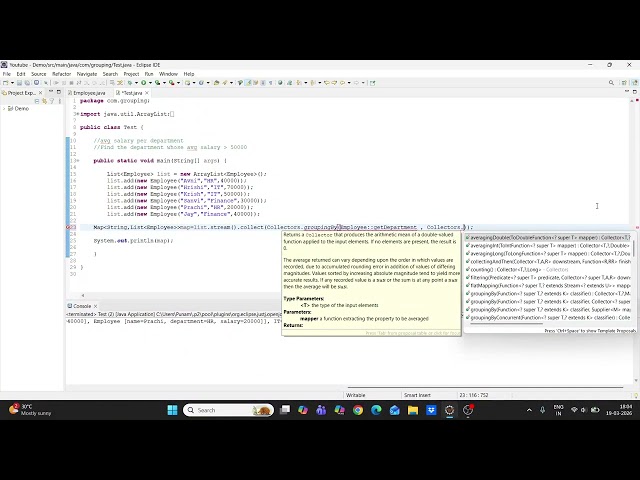Select counting() proposal in autocomplete list

tap(548, 269)
